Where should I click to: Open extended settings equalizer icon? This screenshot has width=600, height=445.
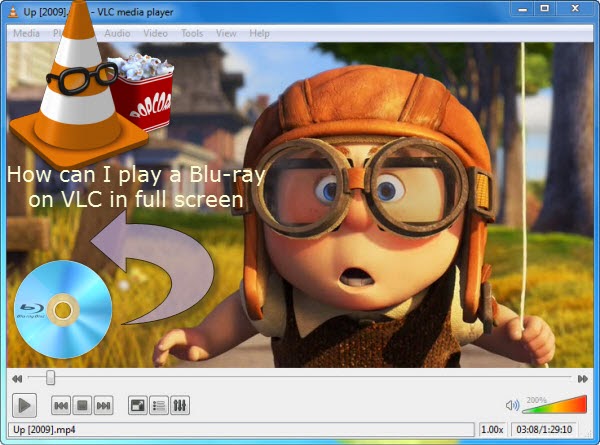180,405
